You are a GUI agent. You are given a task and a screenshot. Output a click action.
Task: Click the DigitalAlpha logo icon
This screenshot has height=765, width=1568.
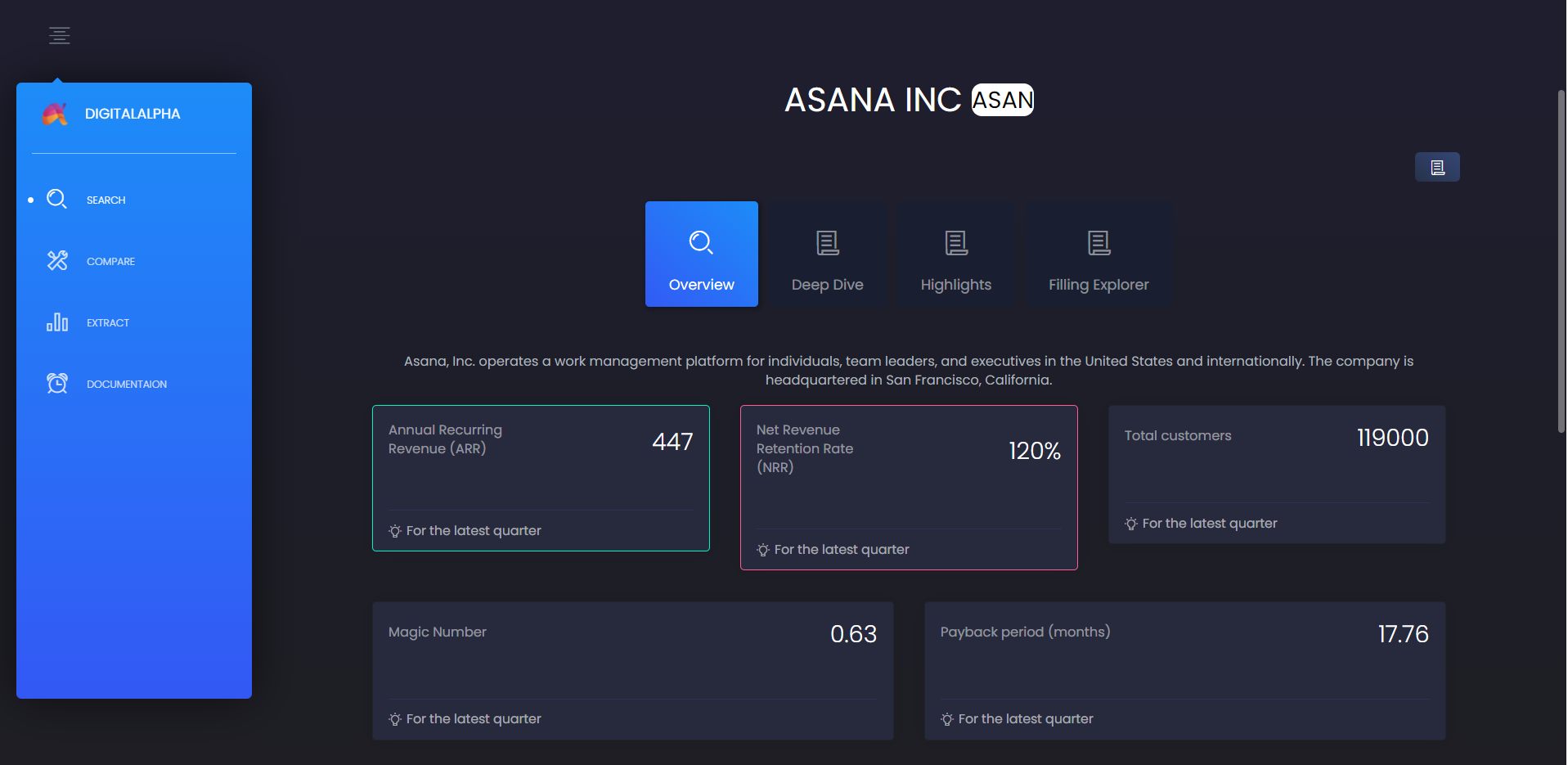click(x=55, y=115)
